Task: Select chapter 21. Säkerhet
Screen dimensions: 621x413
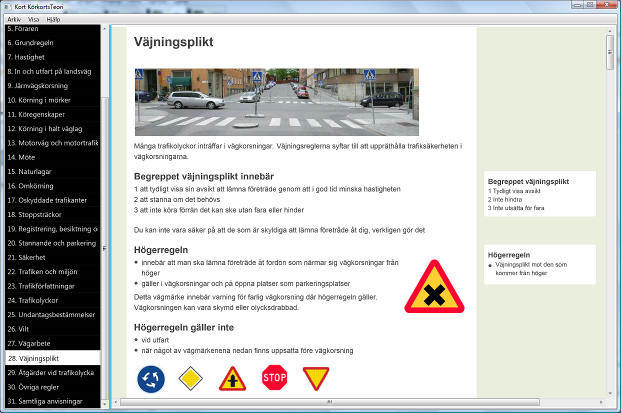Action: pos(53,257)
